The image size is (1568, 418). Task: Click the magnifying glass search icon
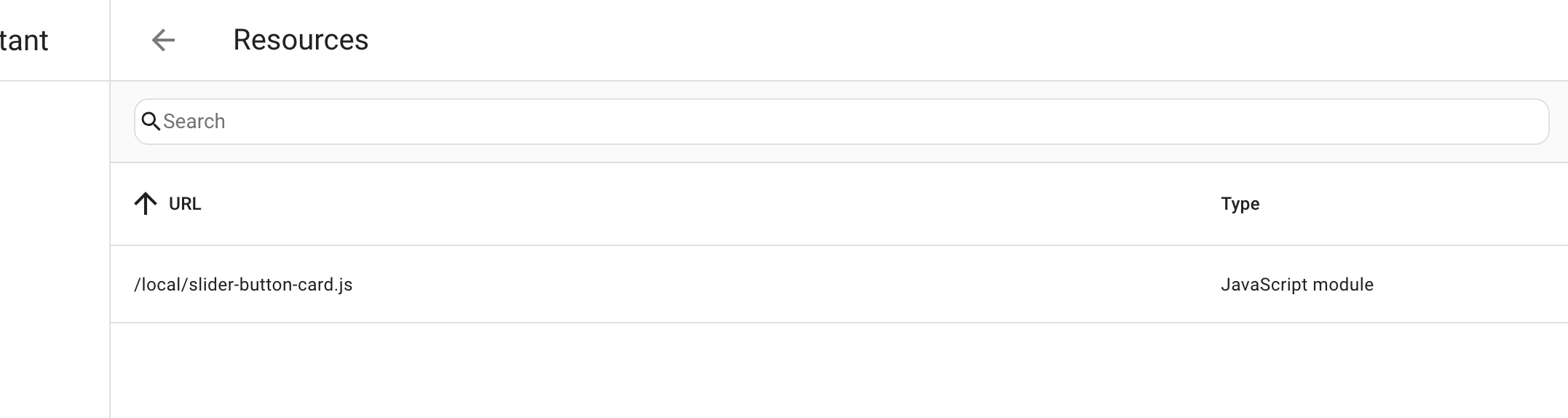coord(151,122)
